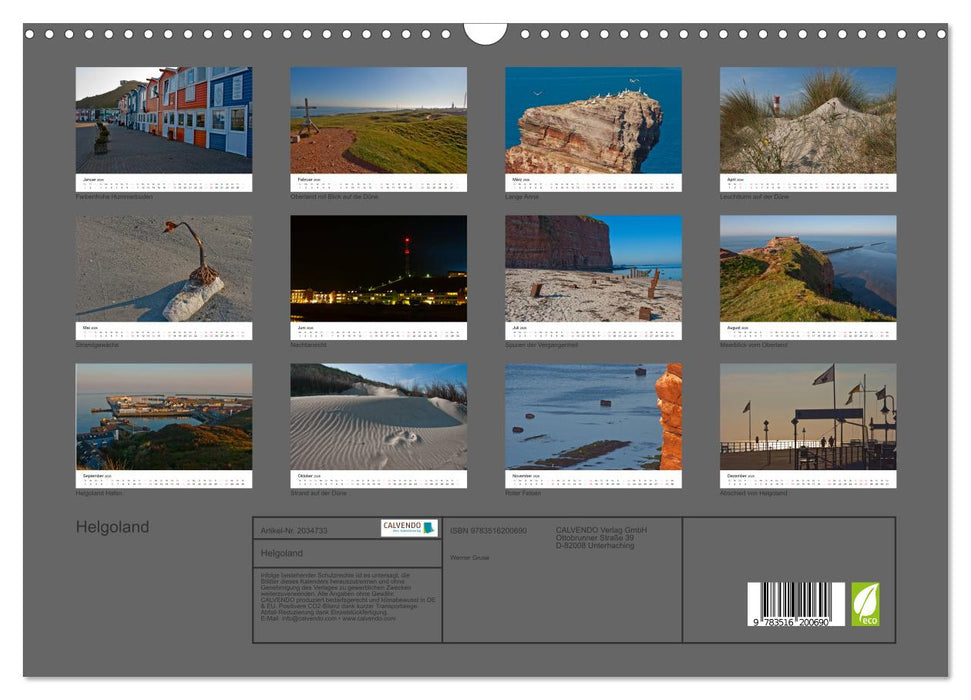The image size is (971, 700).
Task: Click the info@calvendo.com email address
Action: (x=309, y=618)
